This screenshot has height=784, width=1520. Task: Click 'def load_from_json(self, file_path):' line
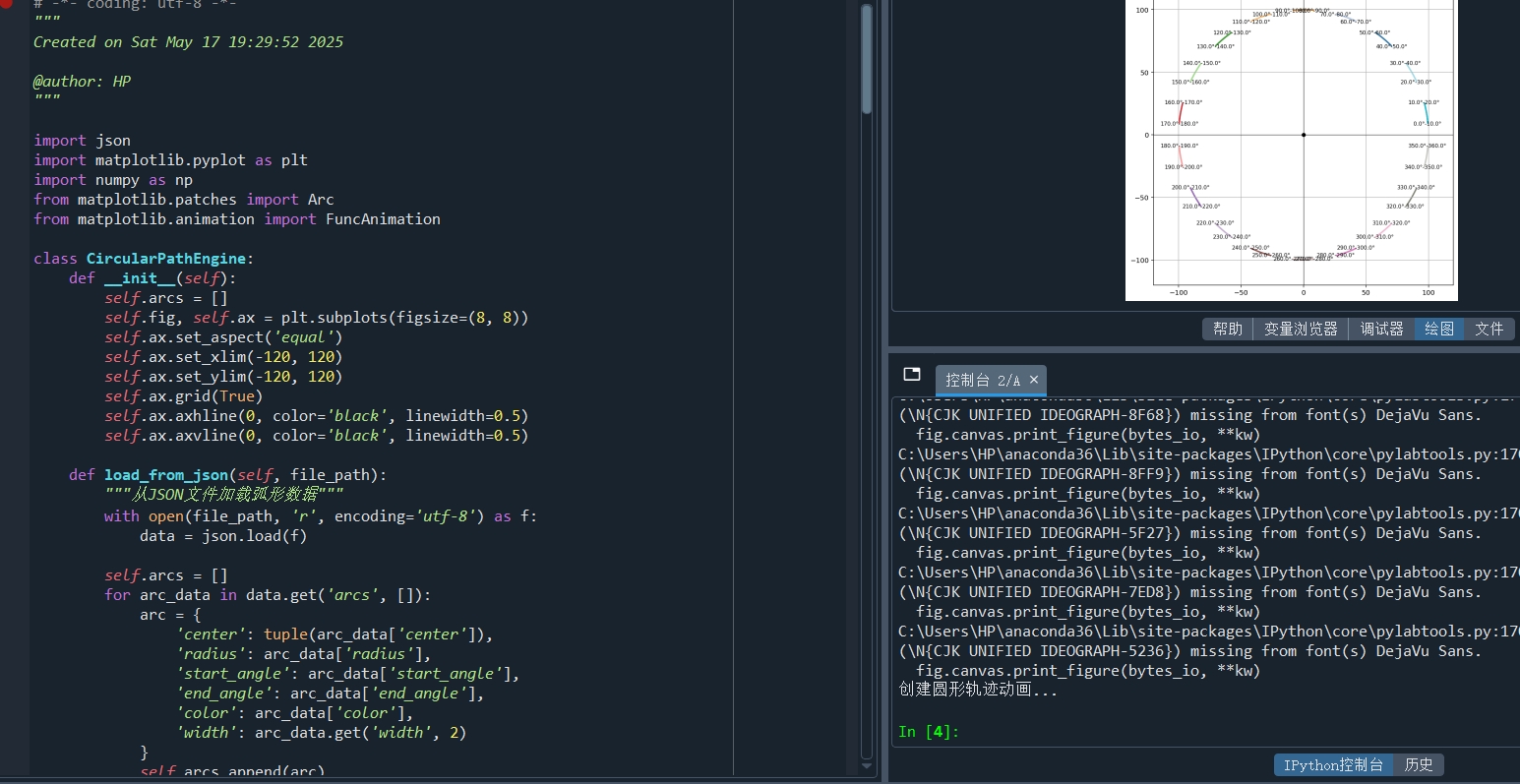[x=228, y=475]
